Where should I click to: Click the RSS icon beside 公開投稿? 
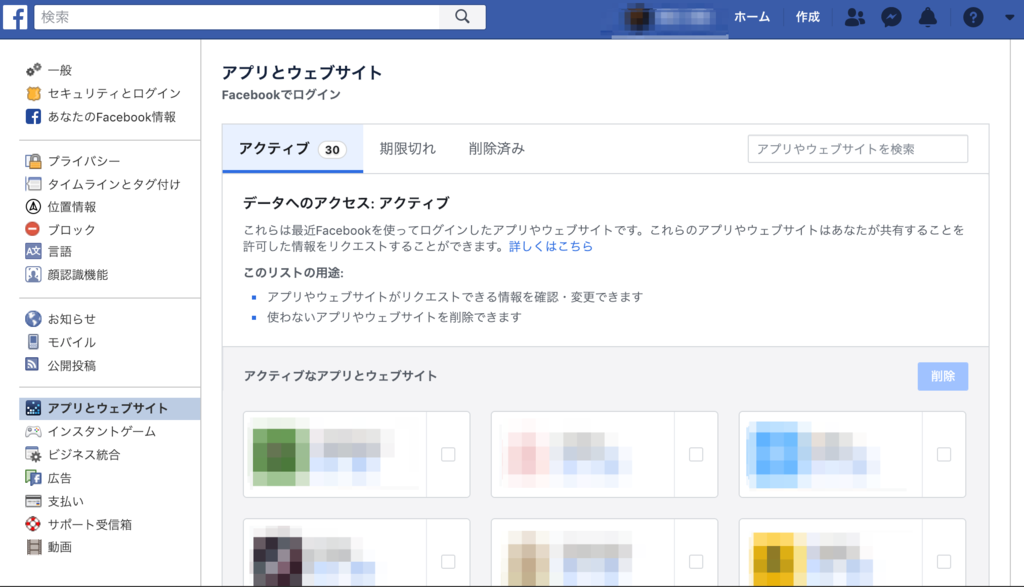(33, 364)
